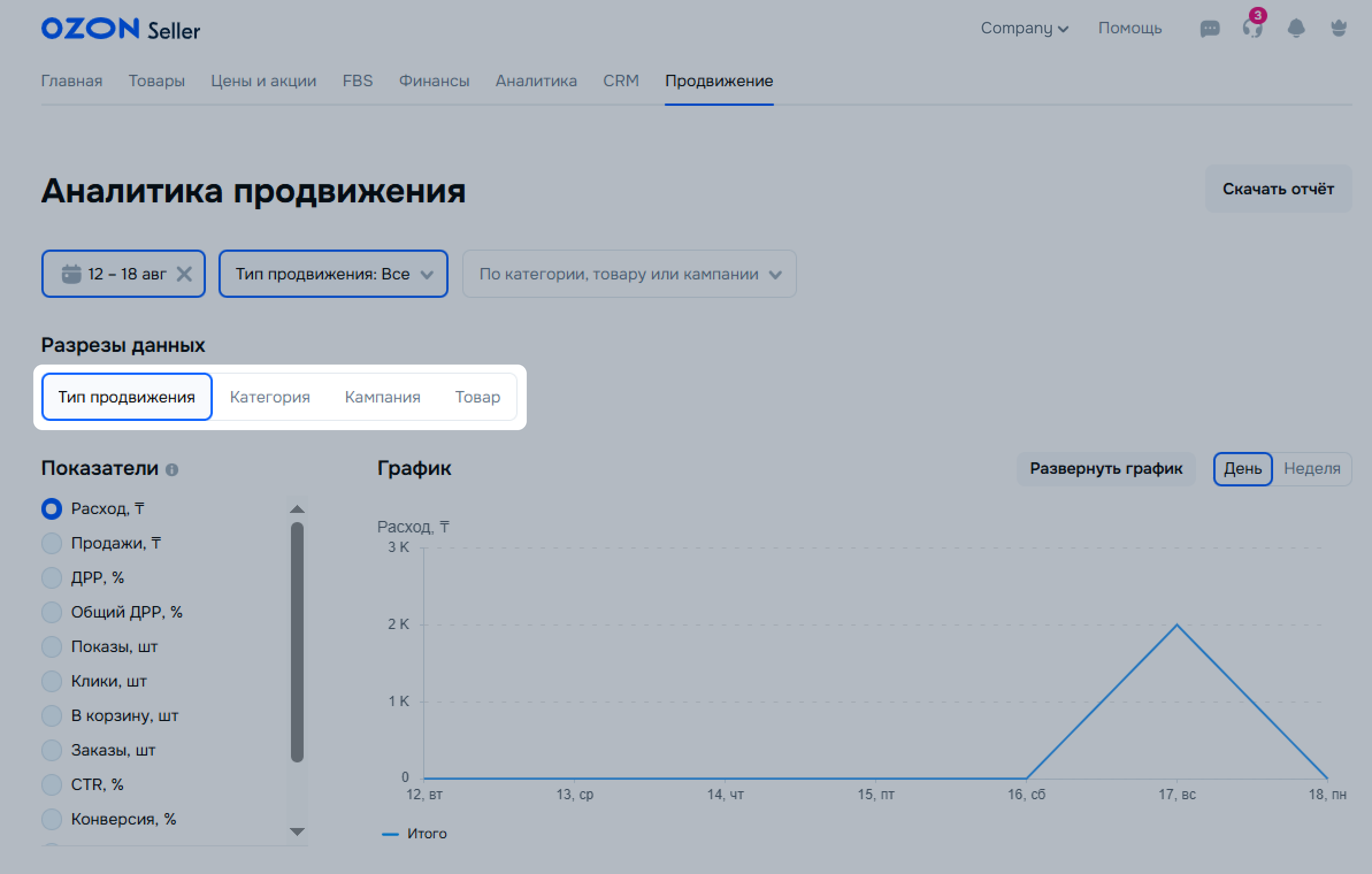
Task: Switch to FBS tab
Action: pos(358,81)
